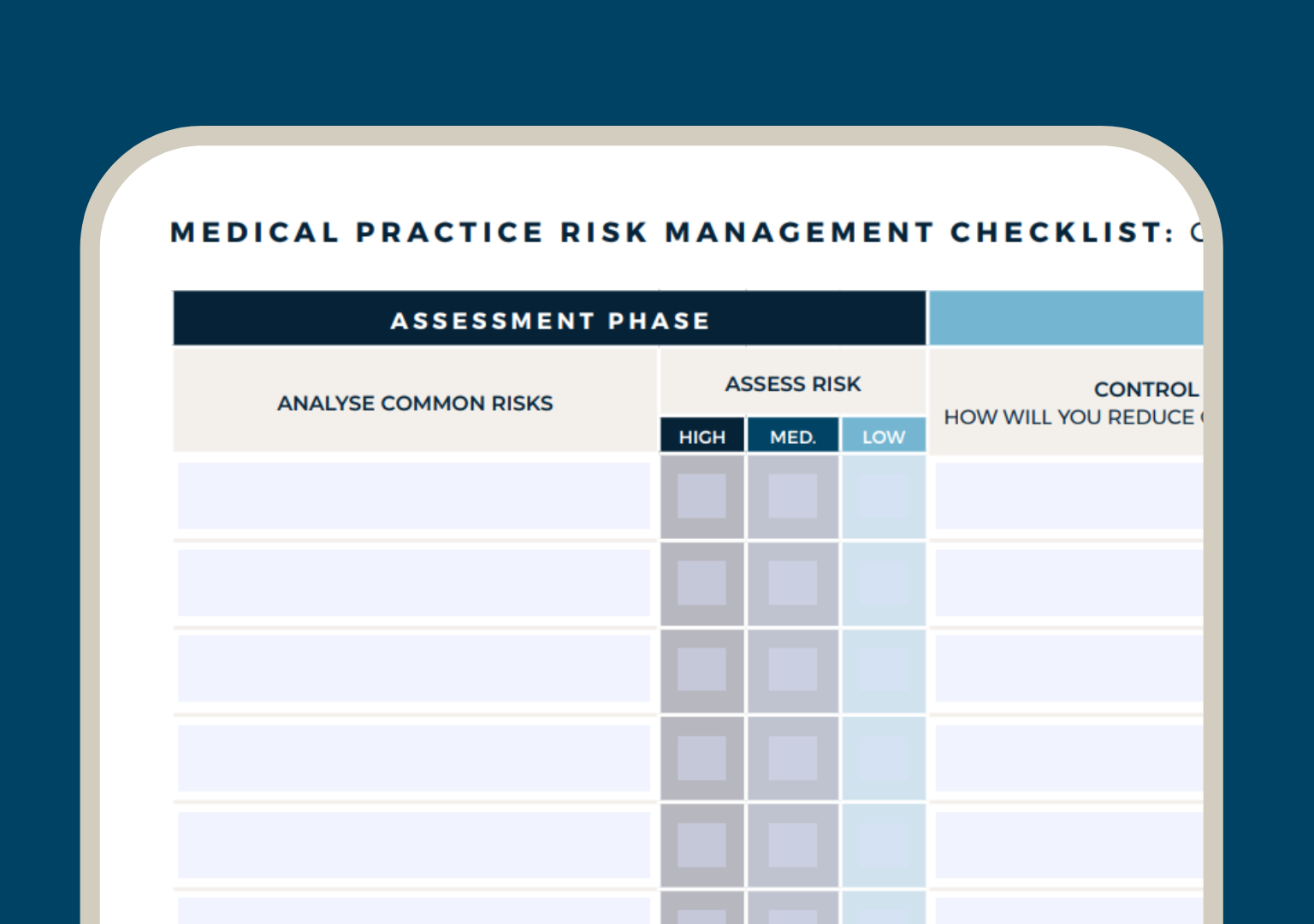Select the HIGH checkbox in fifth row
This screenshot has height=924, width=1314.
(x=701, y=845)
